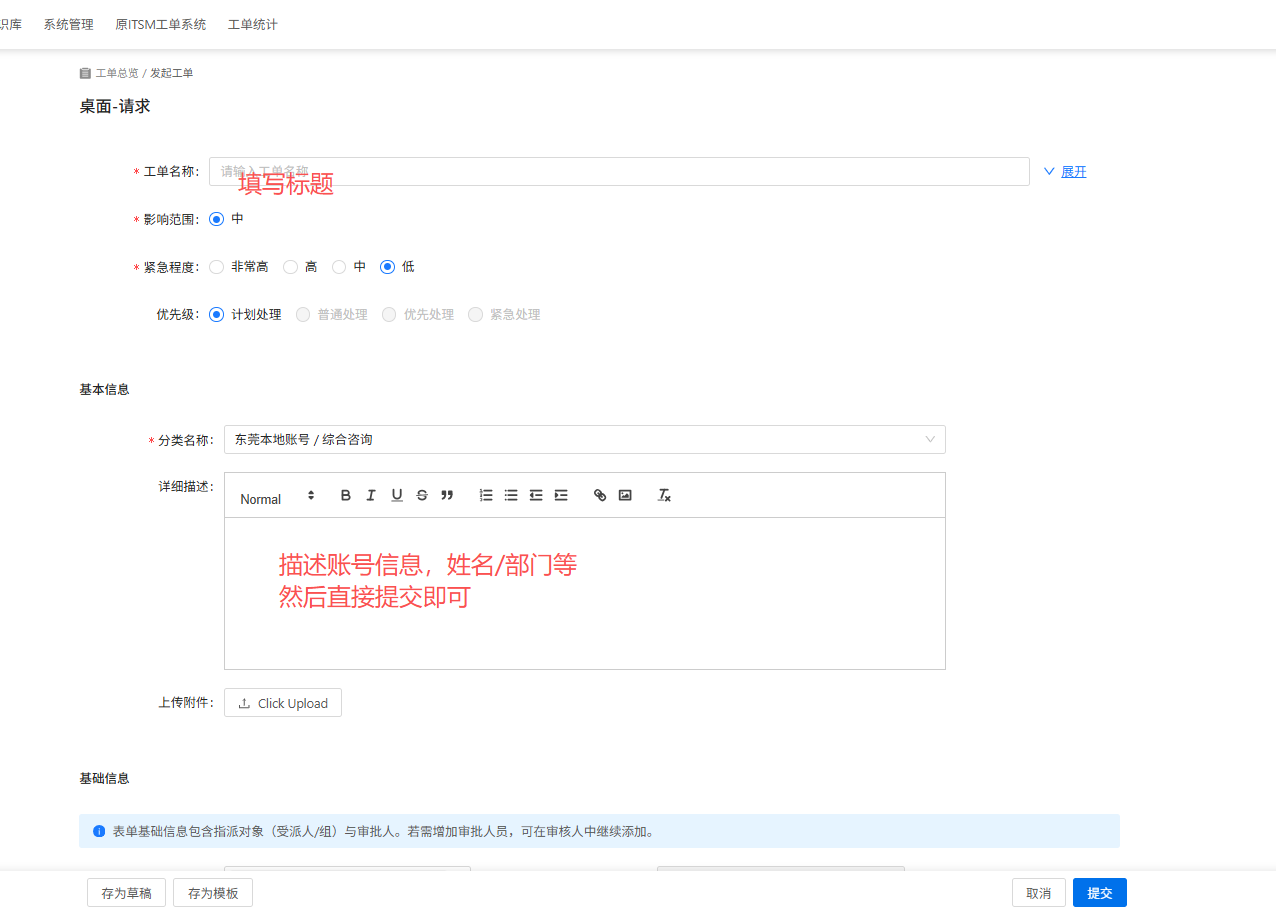Expand the form via 展开 link
The image size is (1276, 914).
click(x=1073, y=172)
